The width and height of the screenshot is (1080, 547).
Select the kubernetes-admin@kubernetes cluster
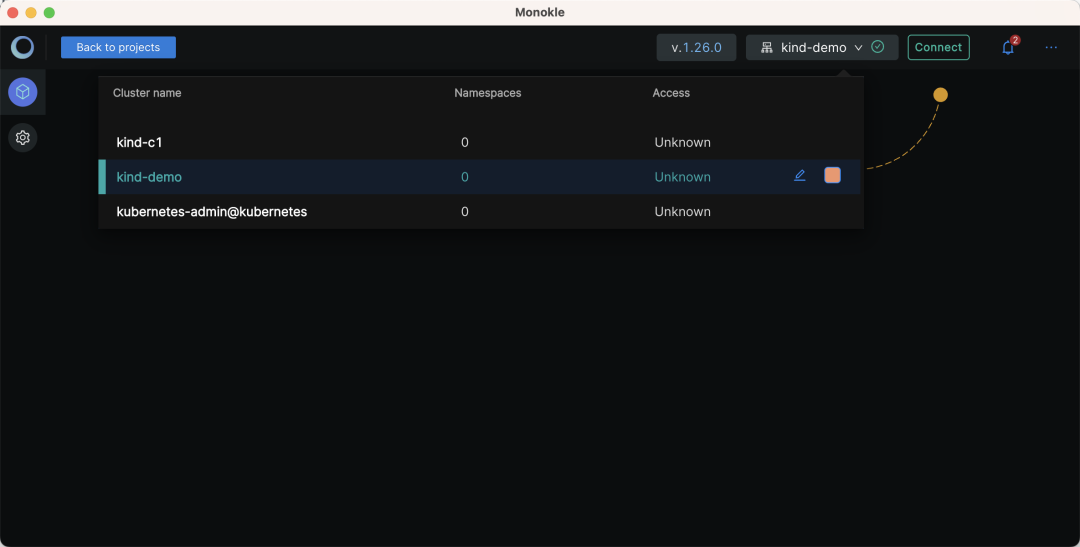481,211
